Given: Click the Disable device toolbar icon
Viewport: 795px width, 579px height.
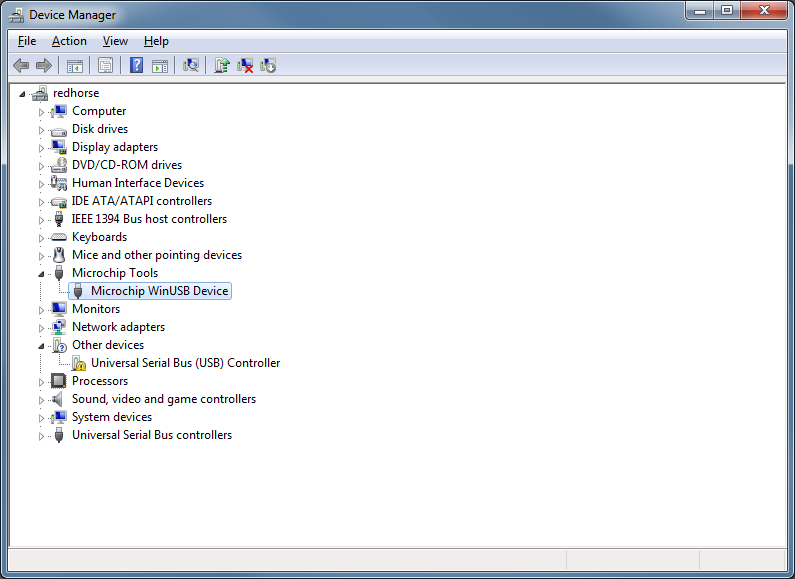Looking at the screenshot, I should [268, 66].
